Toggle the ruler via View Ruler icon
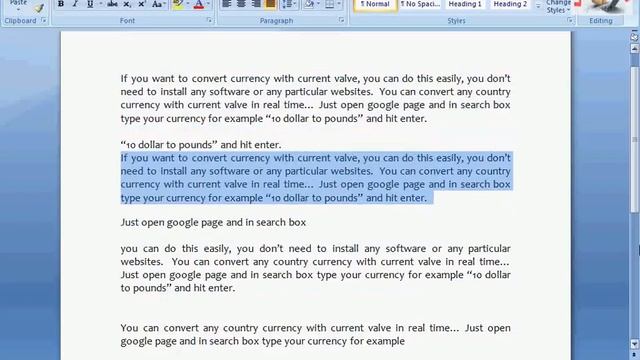The image size is (640, 360). tap(634, 37)
